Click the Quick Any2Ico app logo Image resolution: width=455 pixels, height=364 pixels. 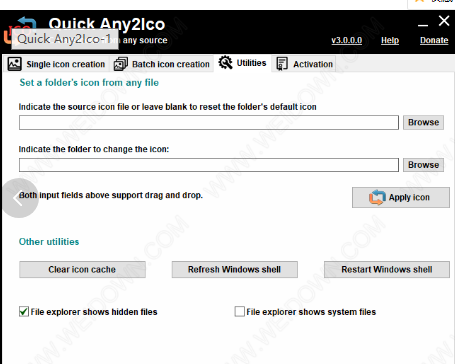20,31
